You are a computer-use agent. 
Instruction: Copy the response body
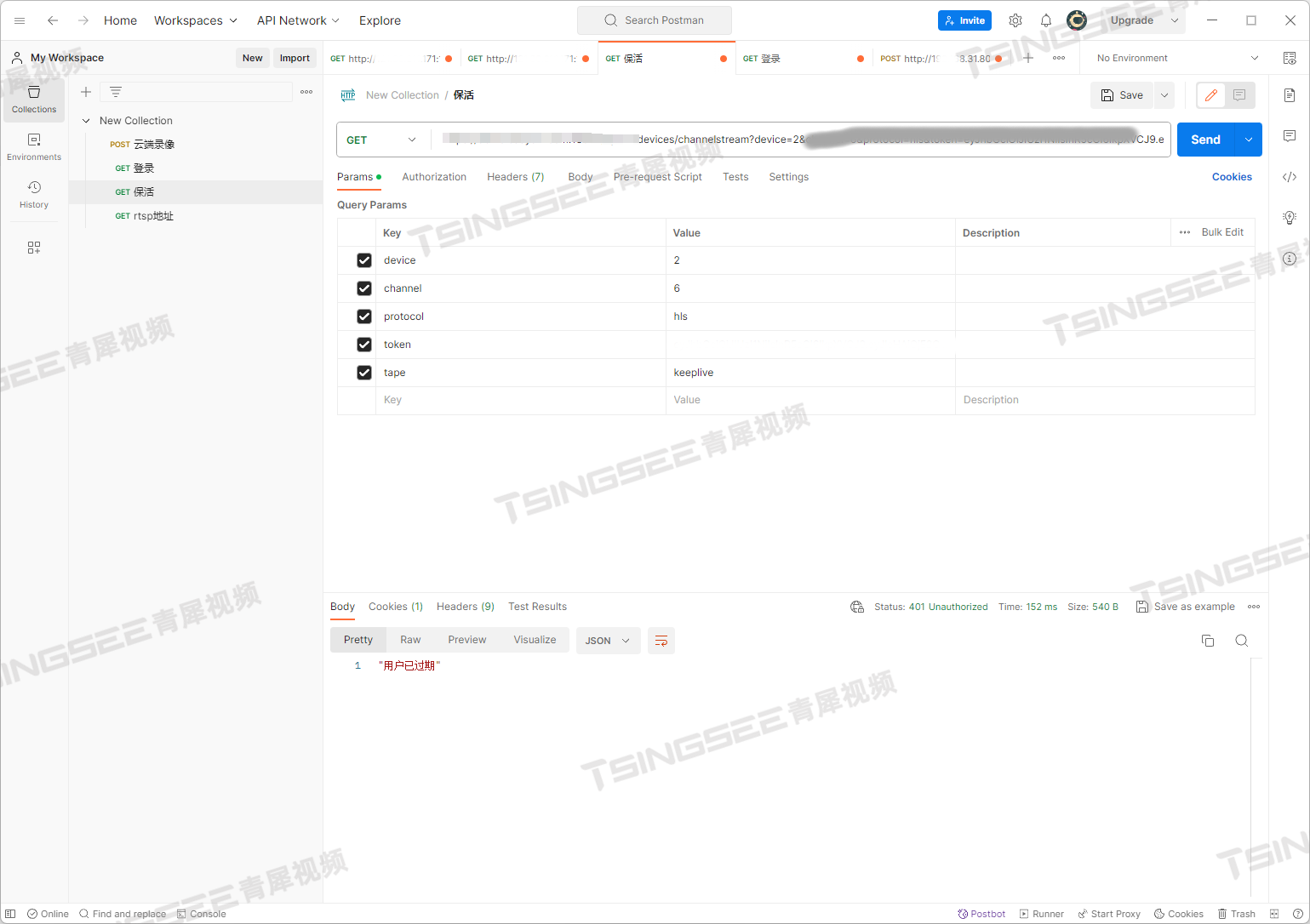tap(1208, 641)
